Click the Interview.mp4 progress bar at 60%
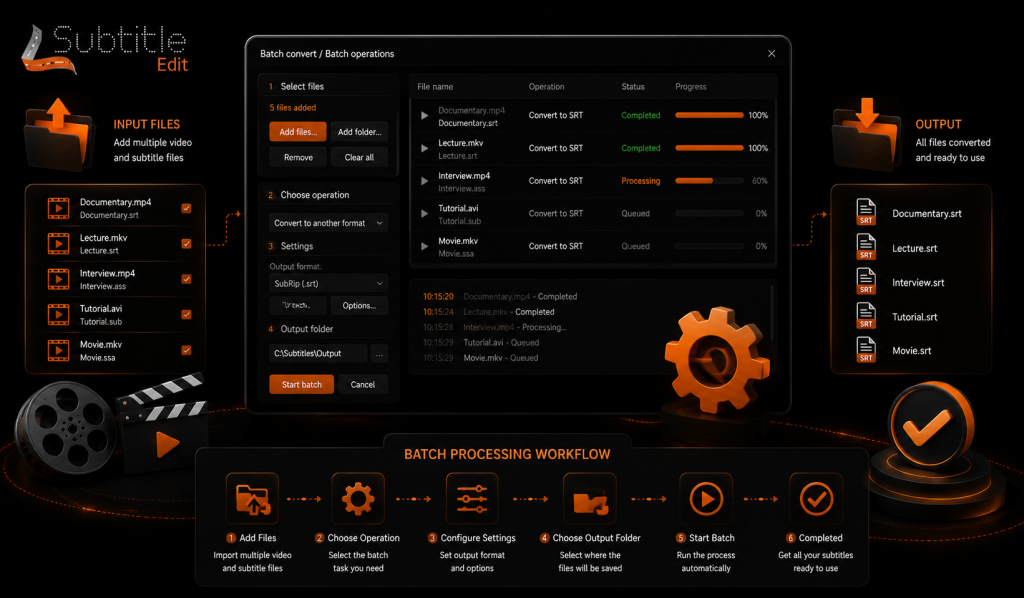This screenshot has width=1024, height=598. [709, 181]
